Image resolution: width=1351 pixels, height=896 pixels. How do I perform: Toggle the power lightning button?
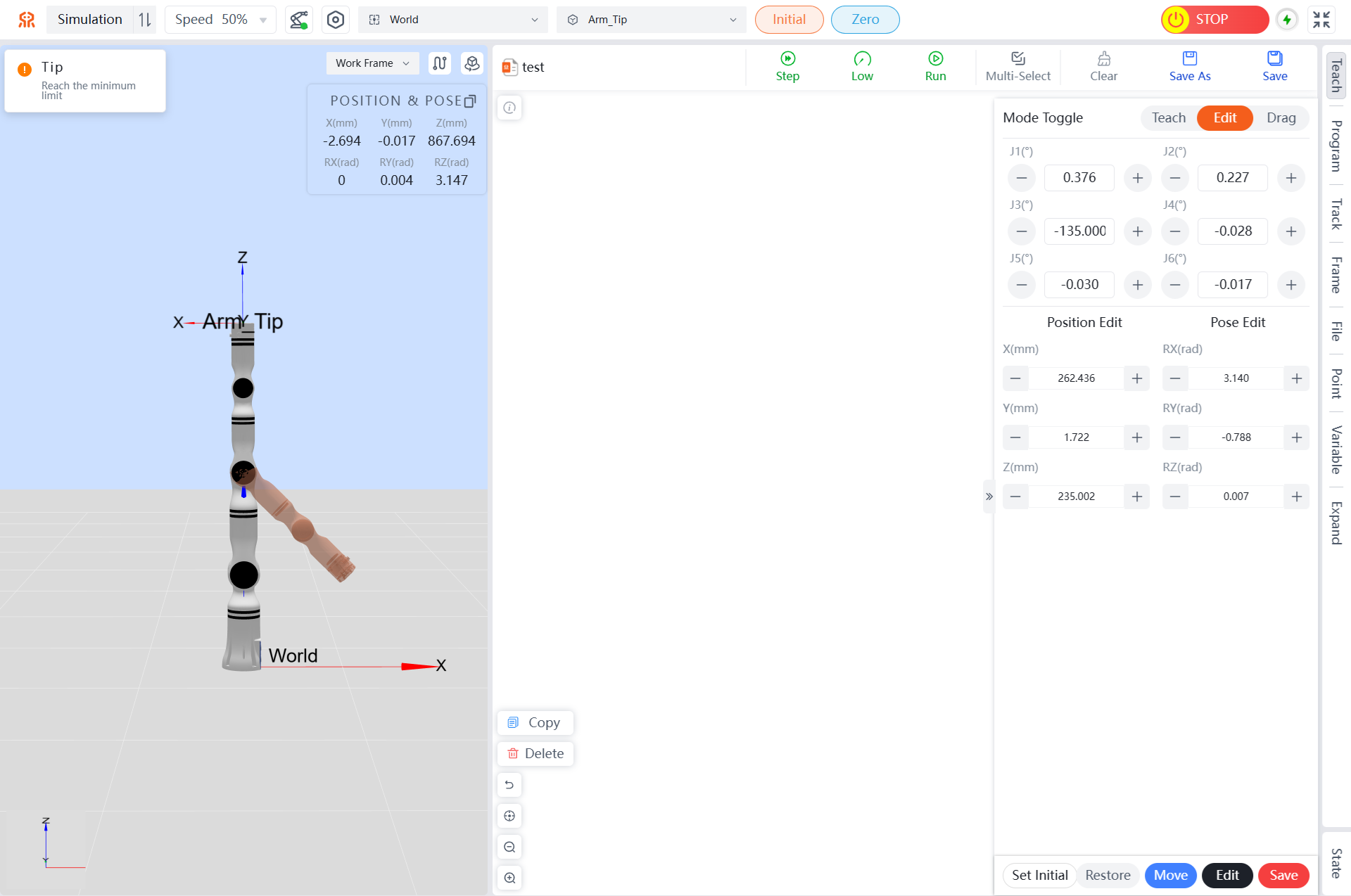click(1287, 20)
